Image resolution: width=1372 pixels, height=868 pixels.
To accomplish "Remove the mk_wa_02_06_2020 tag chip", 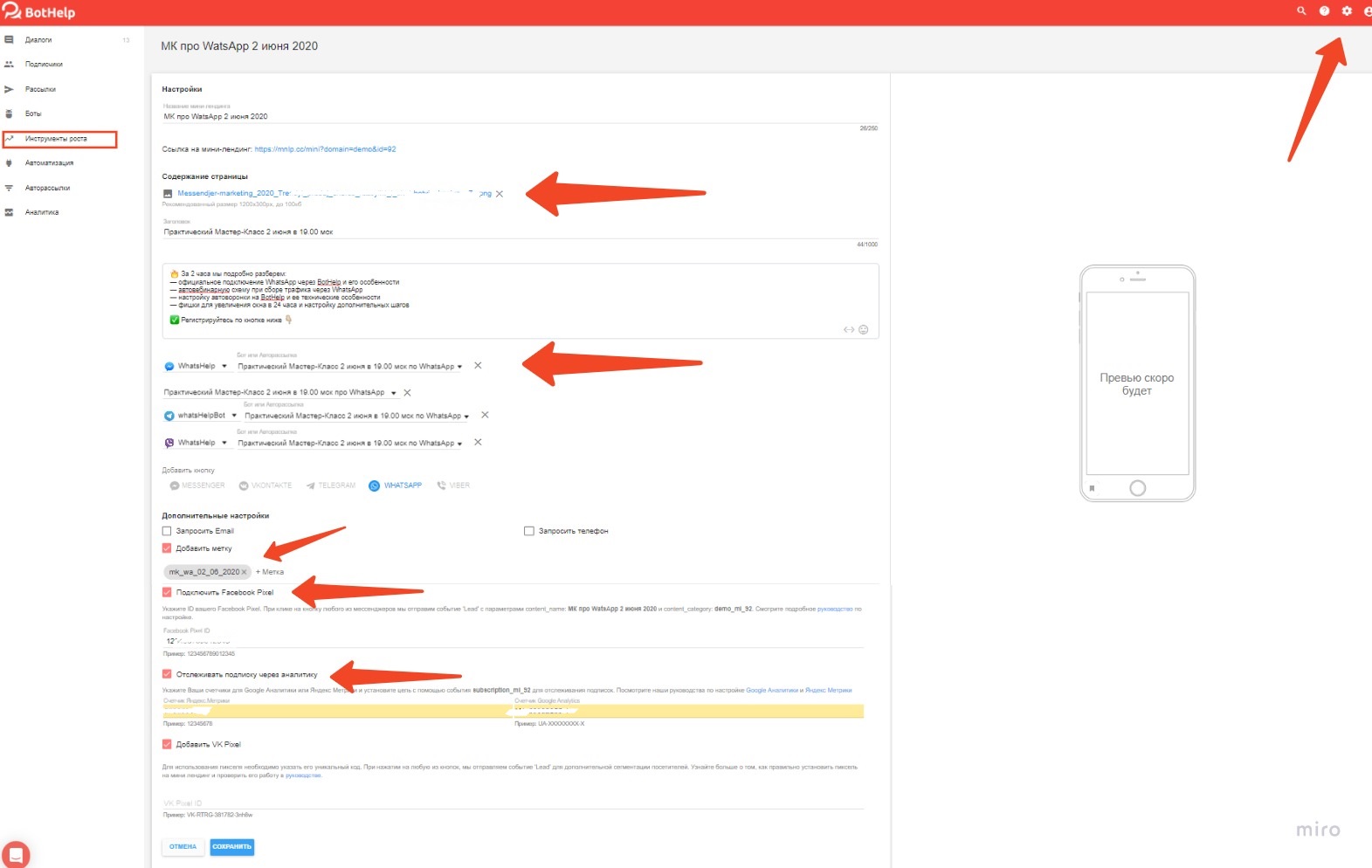I will 244,573.
